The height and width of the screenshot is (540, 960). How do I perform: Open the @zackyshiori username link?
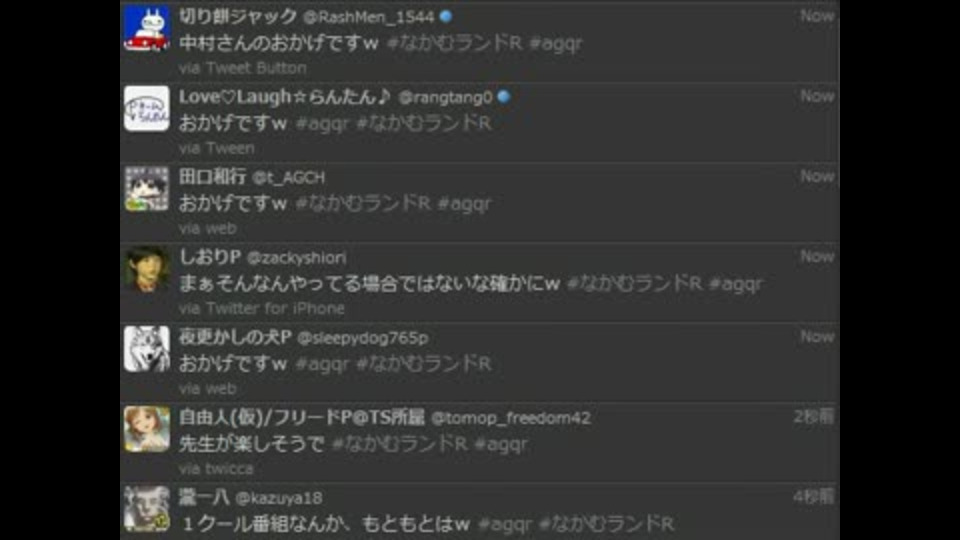tap(296, 258)
